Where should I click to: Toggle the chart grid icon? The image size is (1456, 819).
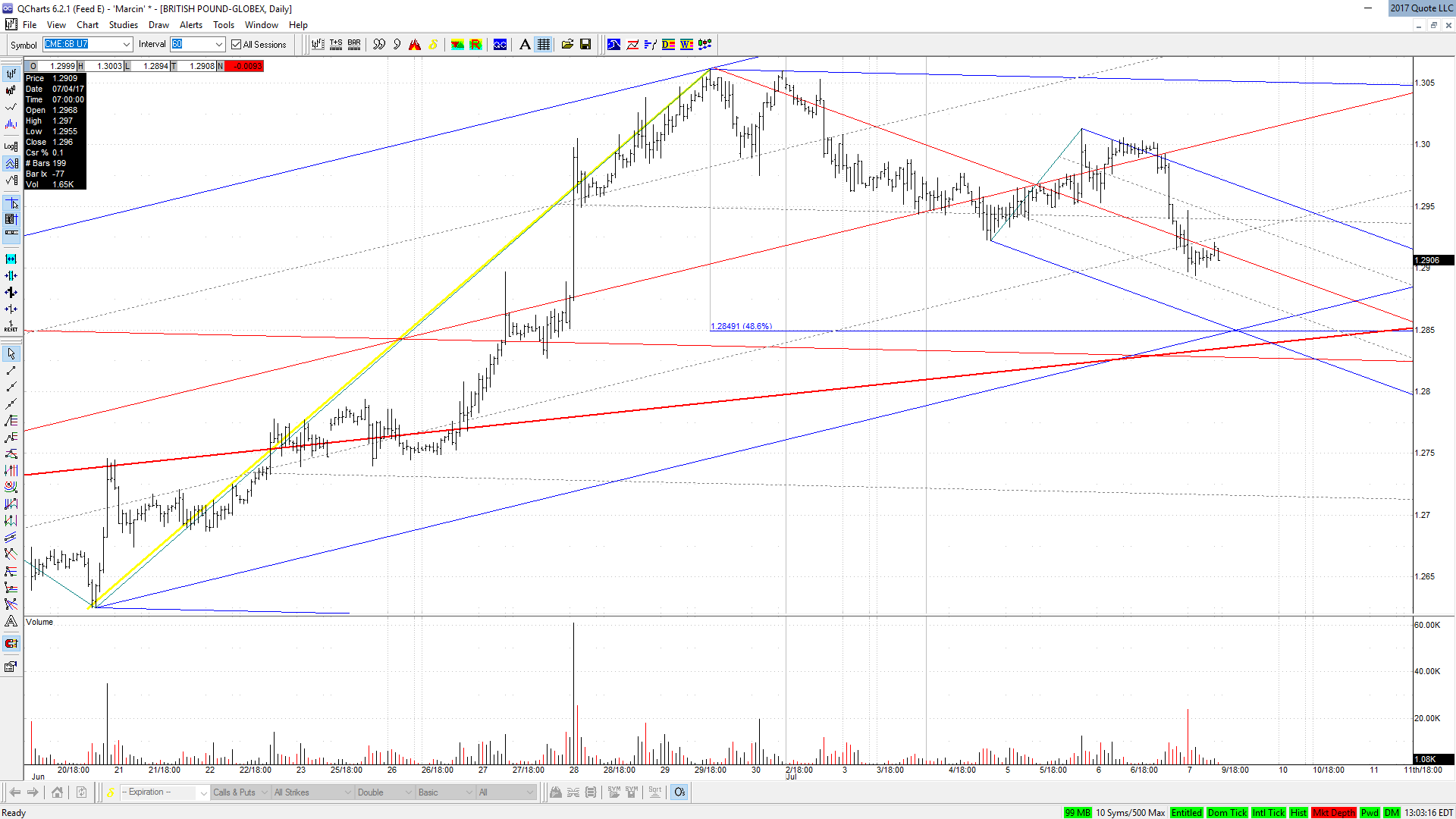click(544, 45)
